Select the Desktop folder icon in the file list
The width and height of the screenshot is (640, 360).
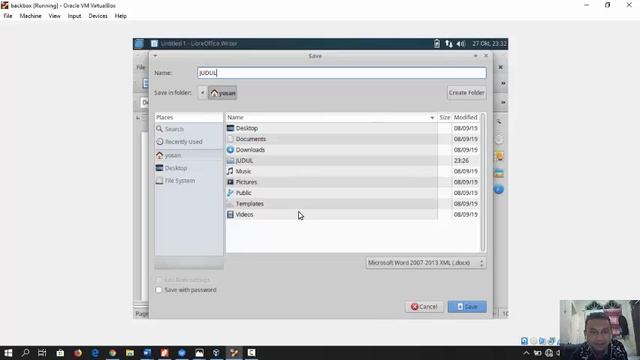point(230,128)
